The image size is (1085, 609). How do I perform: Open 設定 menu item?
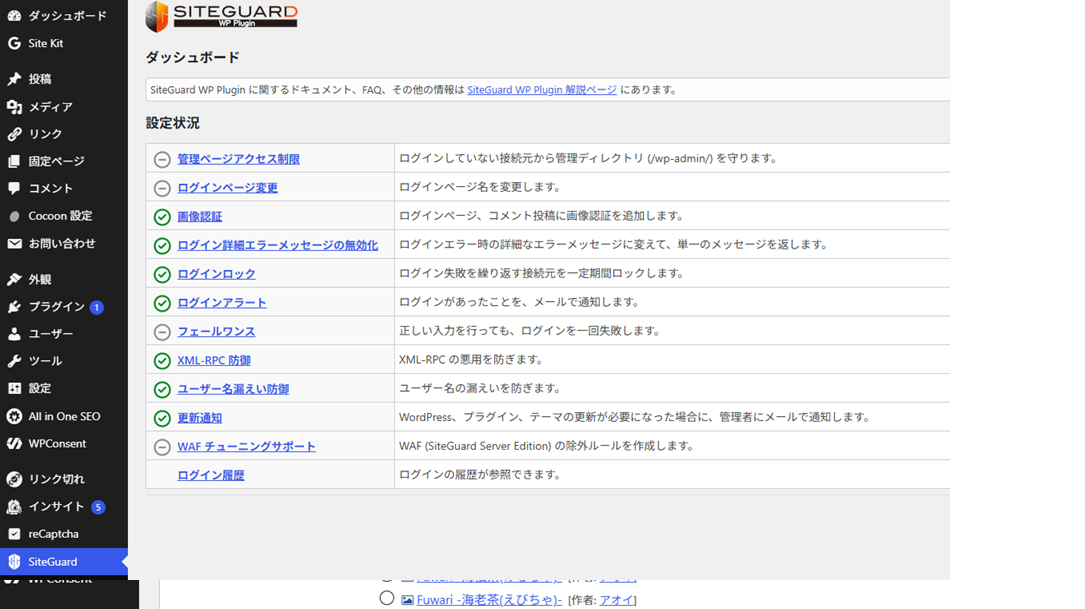(64, 388)
